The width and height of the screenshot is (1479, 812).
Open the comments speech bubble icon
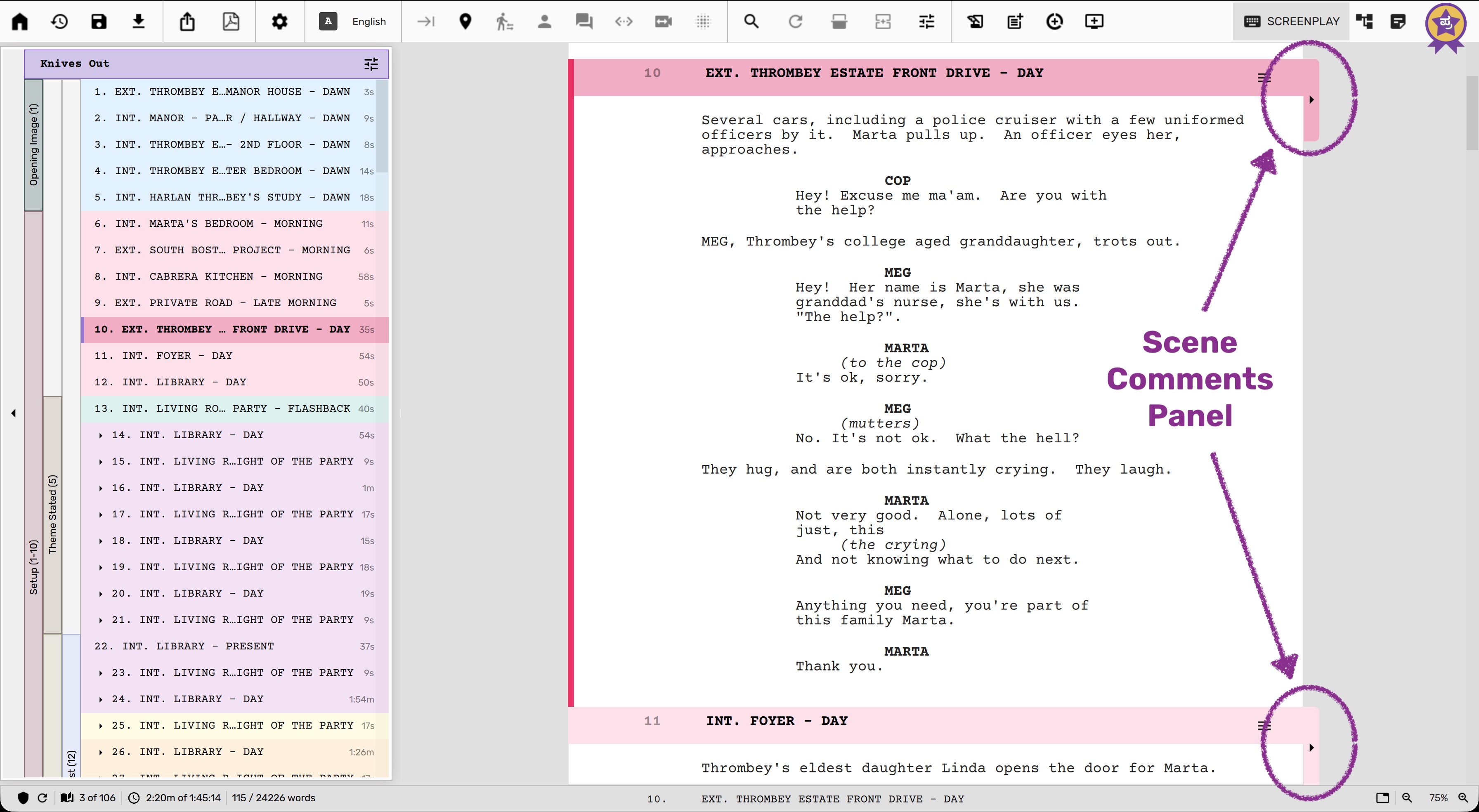(x=584, y=22)
